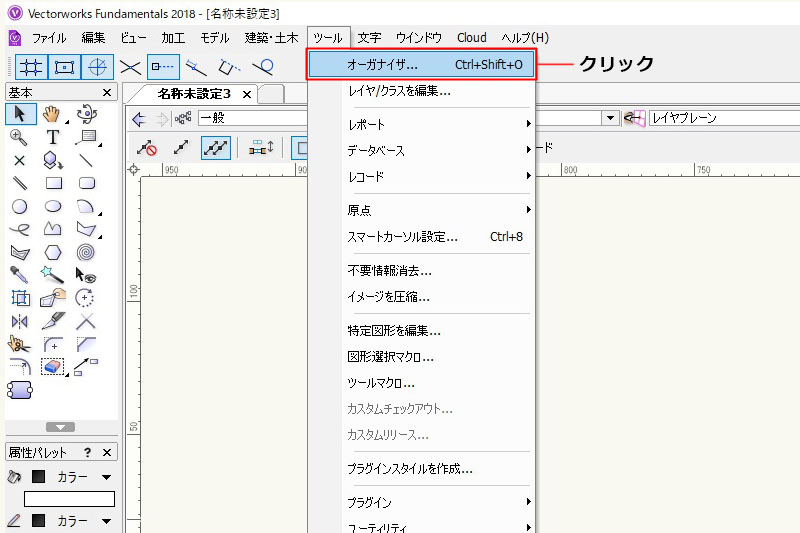Click the black pen color swatch

click(38, 521)
